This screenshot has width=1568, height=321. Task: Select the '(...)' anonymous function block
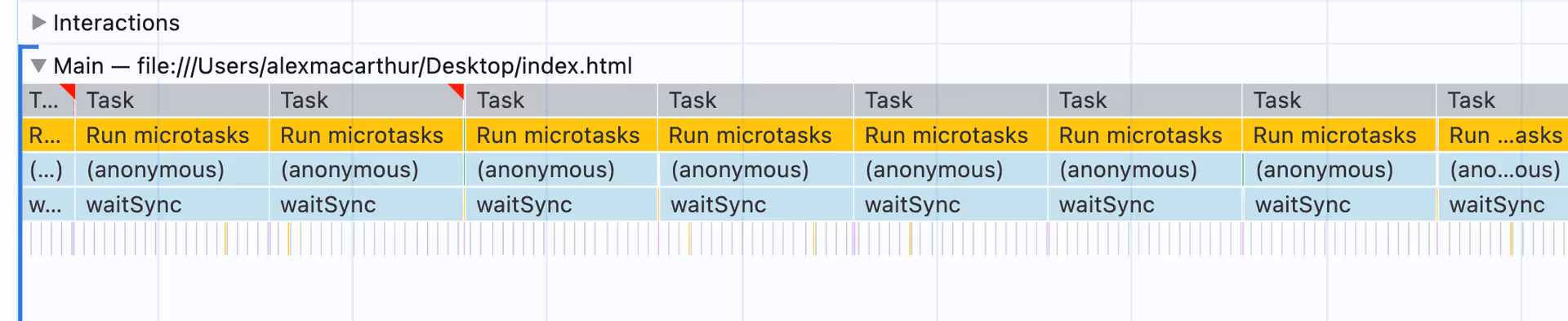48,170
